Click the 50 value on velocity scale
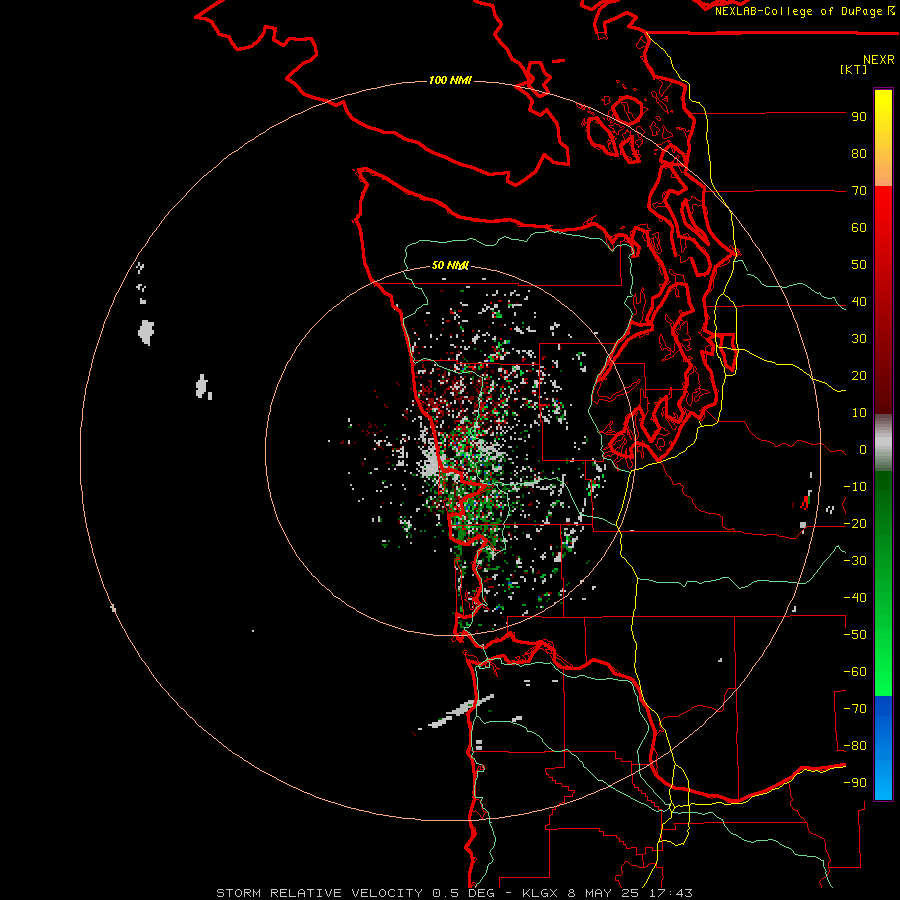The image size is (900, 900). (859, 265)
